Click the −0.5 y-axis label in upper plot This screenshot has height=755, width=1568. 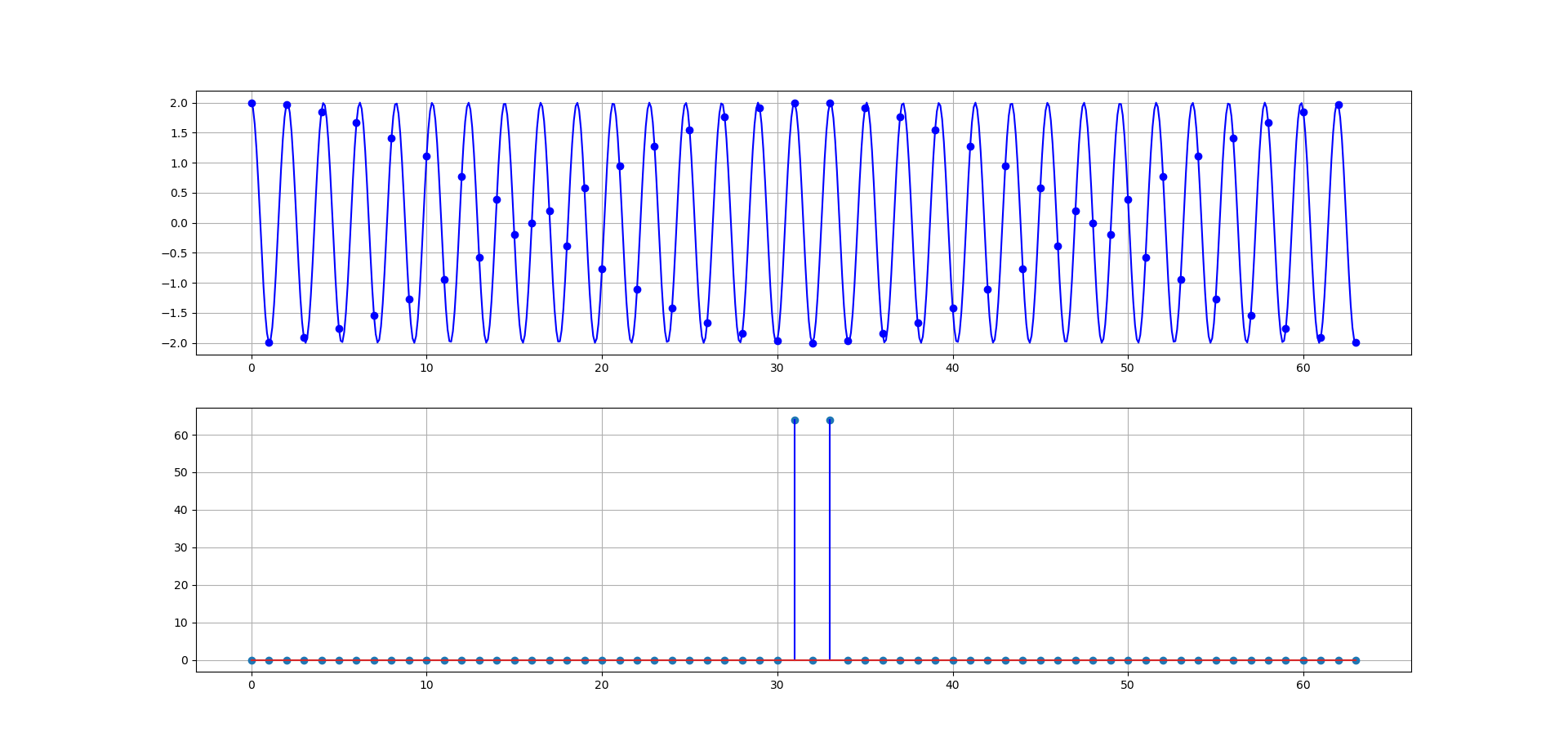[x=174, y=253]
